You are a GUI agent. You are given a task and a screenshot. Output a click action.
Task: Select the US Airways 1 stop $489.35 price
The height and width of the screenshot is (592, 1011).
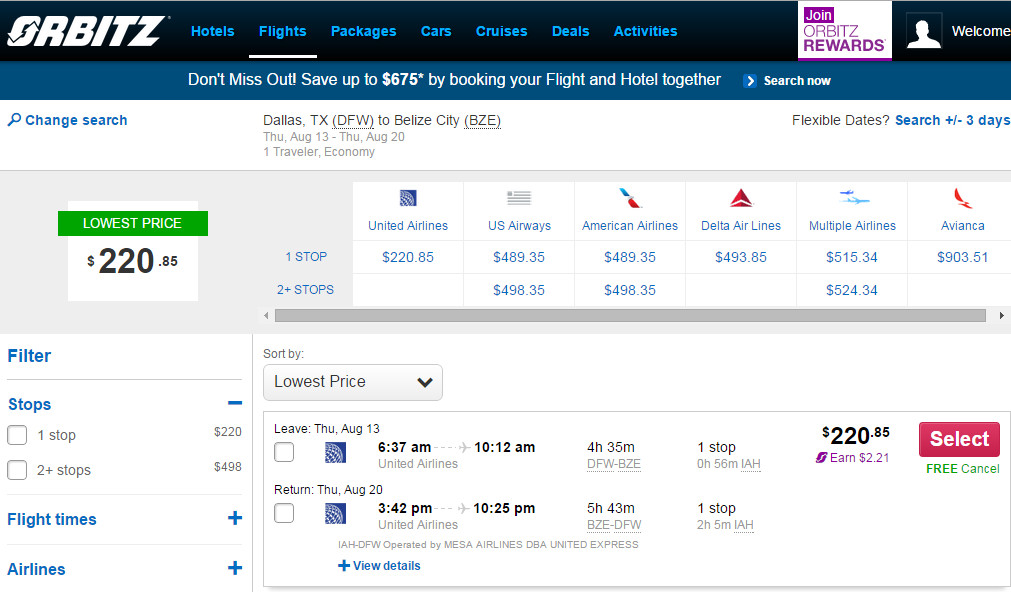[x=519, y=257]
